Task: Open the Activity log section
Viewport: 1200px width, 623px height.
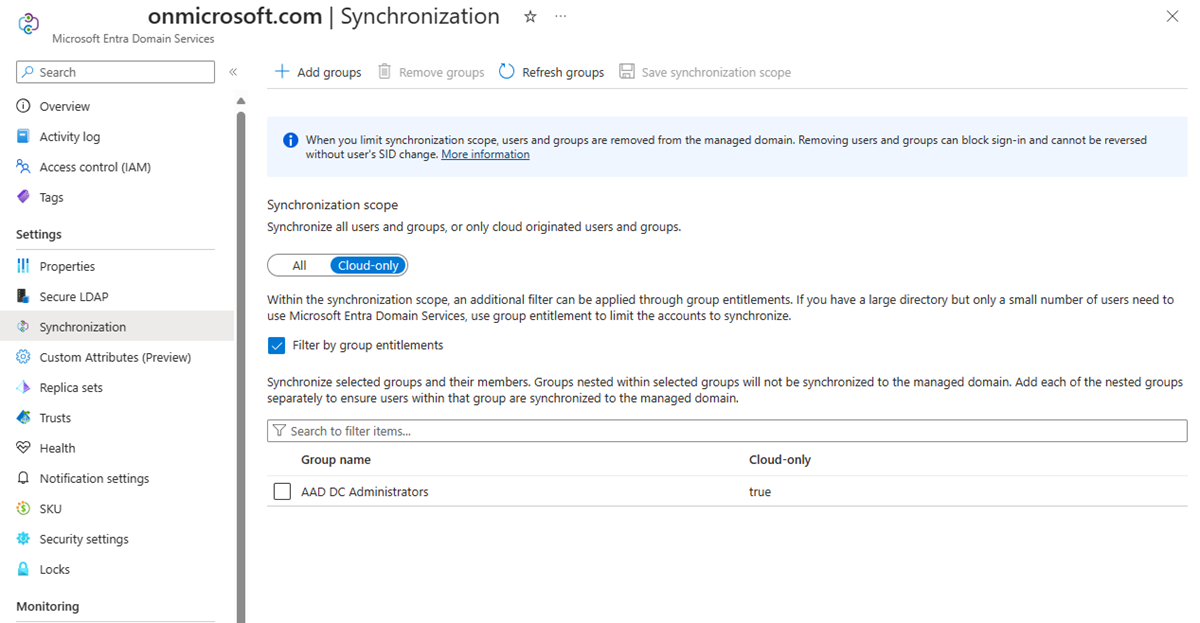Action: point(73,136)
